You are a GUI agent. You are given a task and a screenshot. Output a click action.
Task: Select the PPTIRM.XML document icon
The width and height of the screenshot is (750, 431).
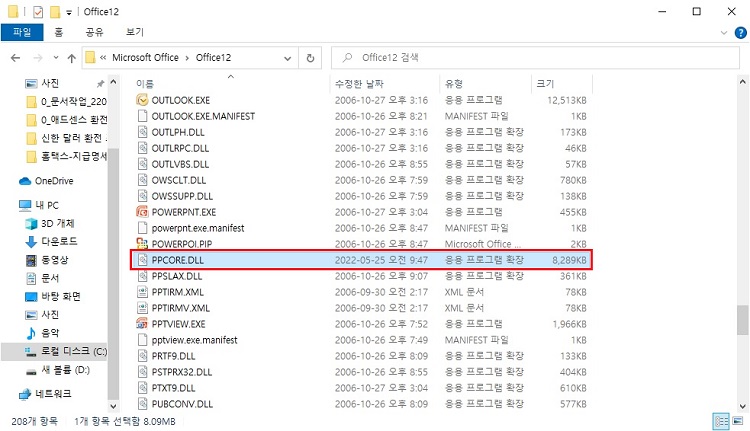tap(142, 292)
